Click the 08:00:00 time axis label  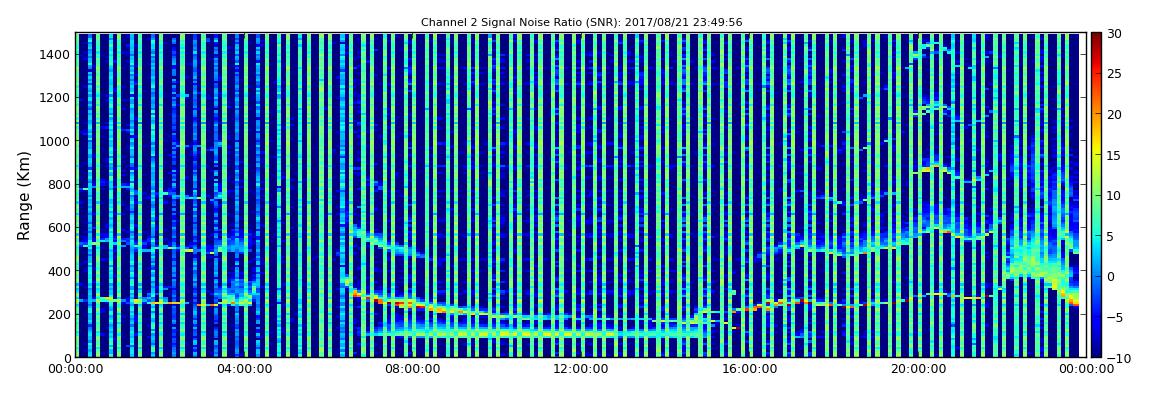[413, 369]
